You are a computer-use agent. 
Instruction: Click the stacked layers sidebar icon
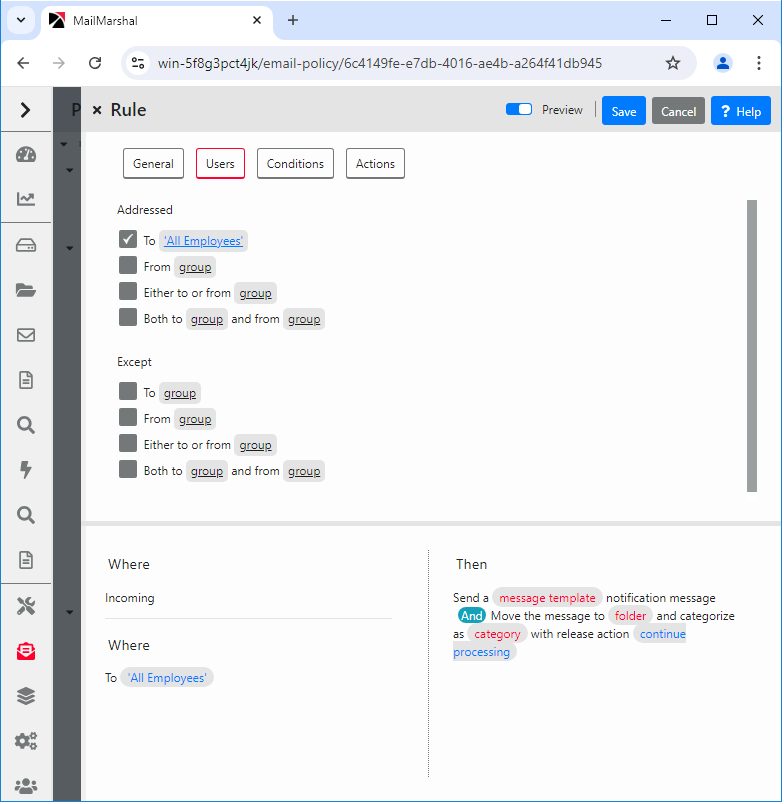(x=26, y=696)
